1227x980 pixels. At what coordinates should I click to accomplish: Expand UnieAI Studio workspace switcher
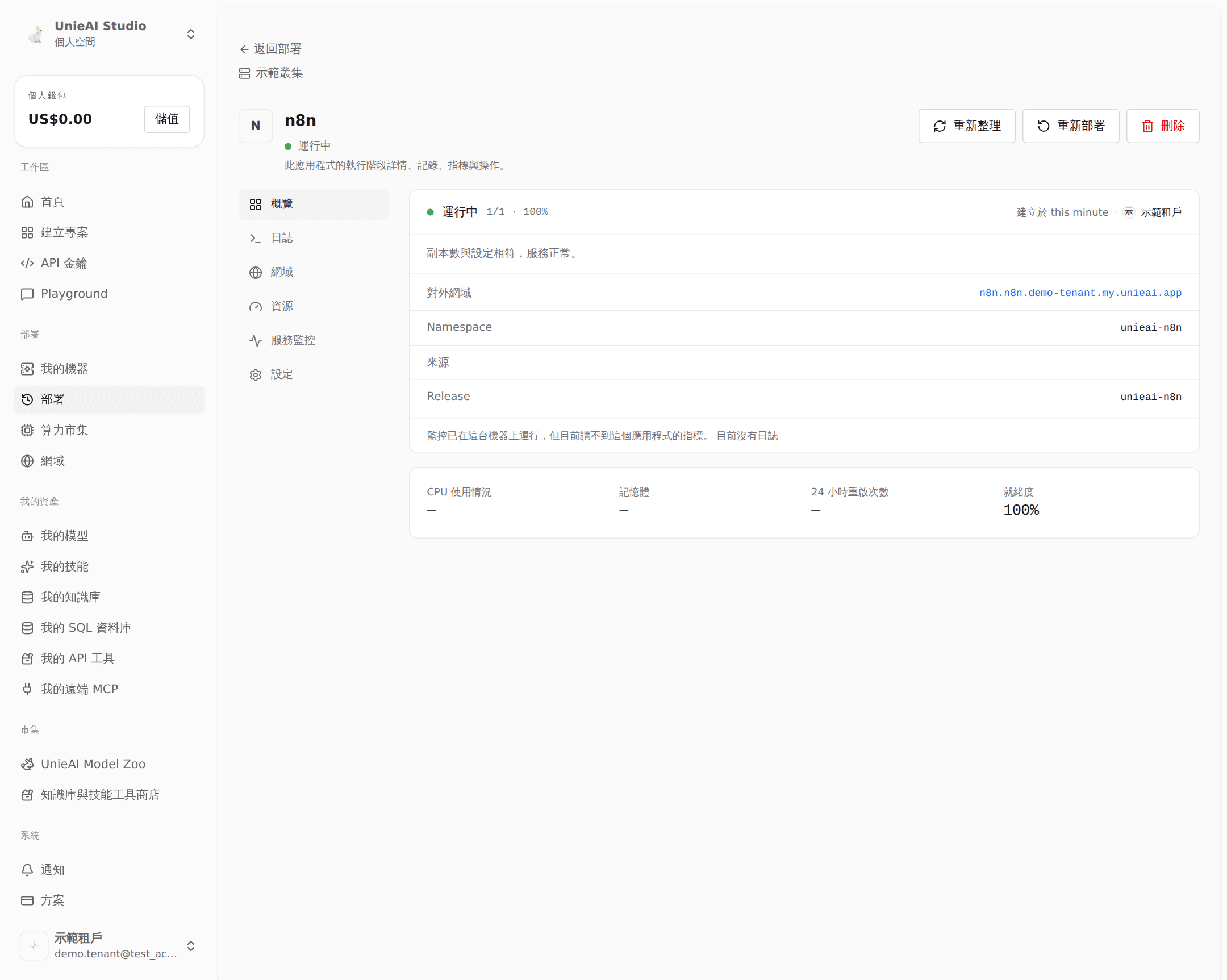click(x=191, y=34)
